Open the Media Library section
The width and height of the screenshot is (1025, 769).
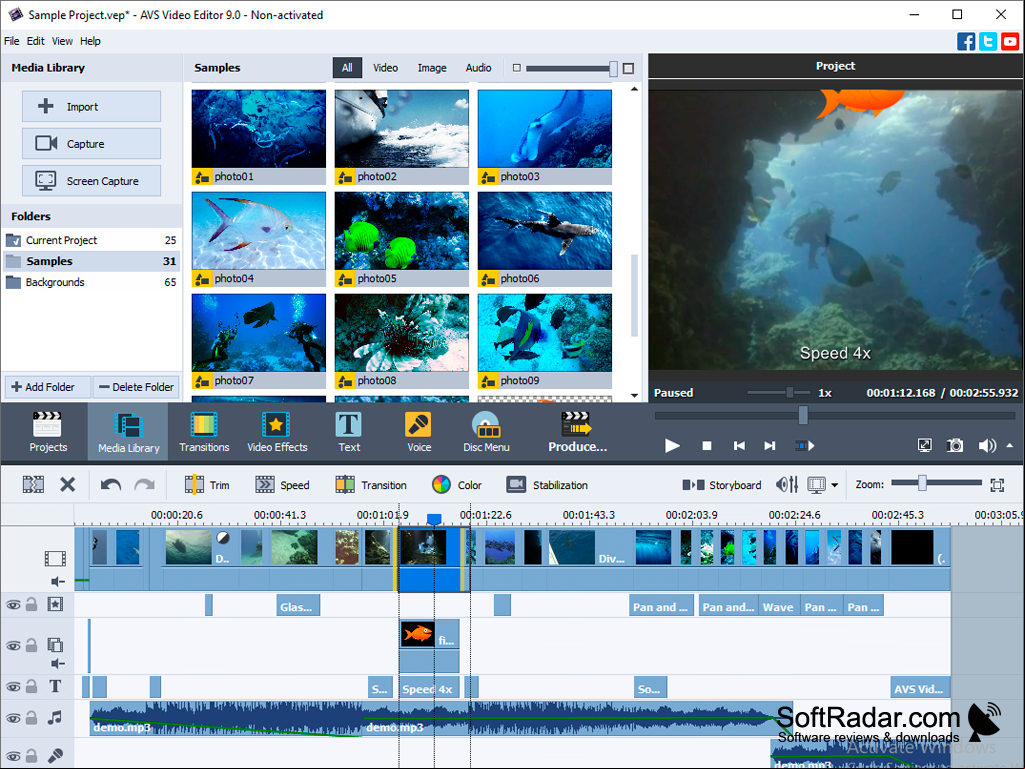[x=128, y=432]
